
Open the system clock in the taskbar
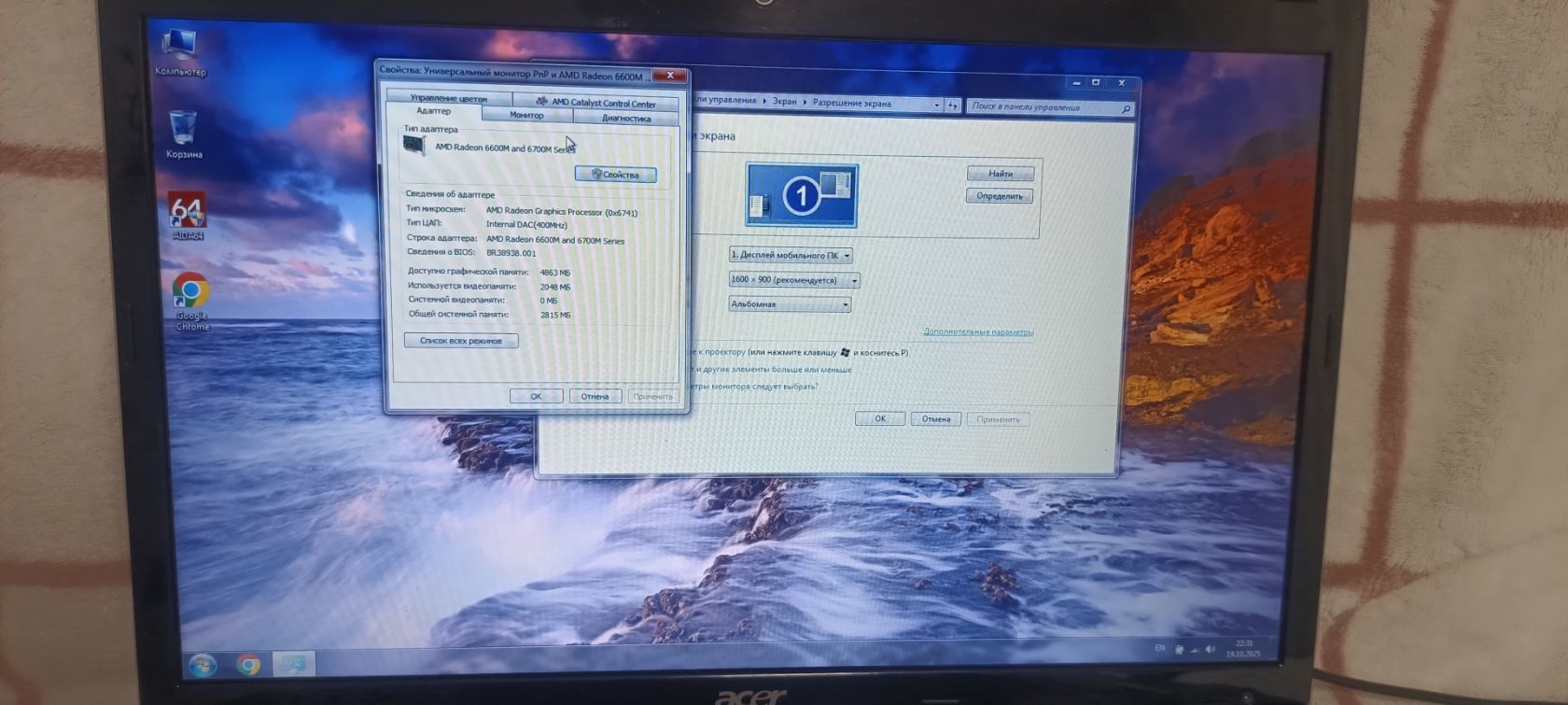[x=1243, y=648]
